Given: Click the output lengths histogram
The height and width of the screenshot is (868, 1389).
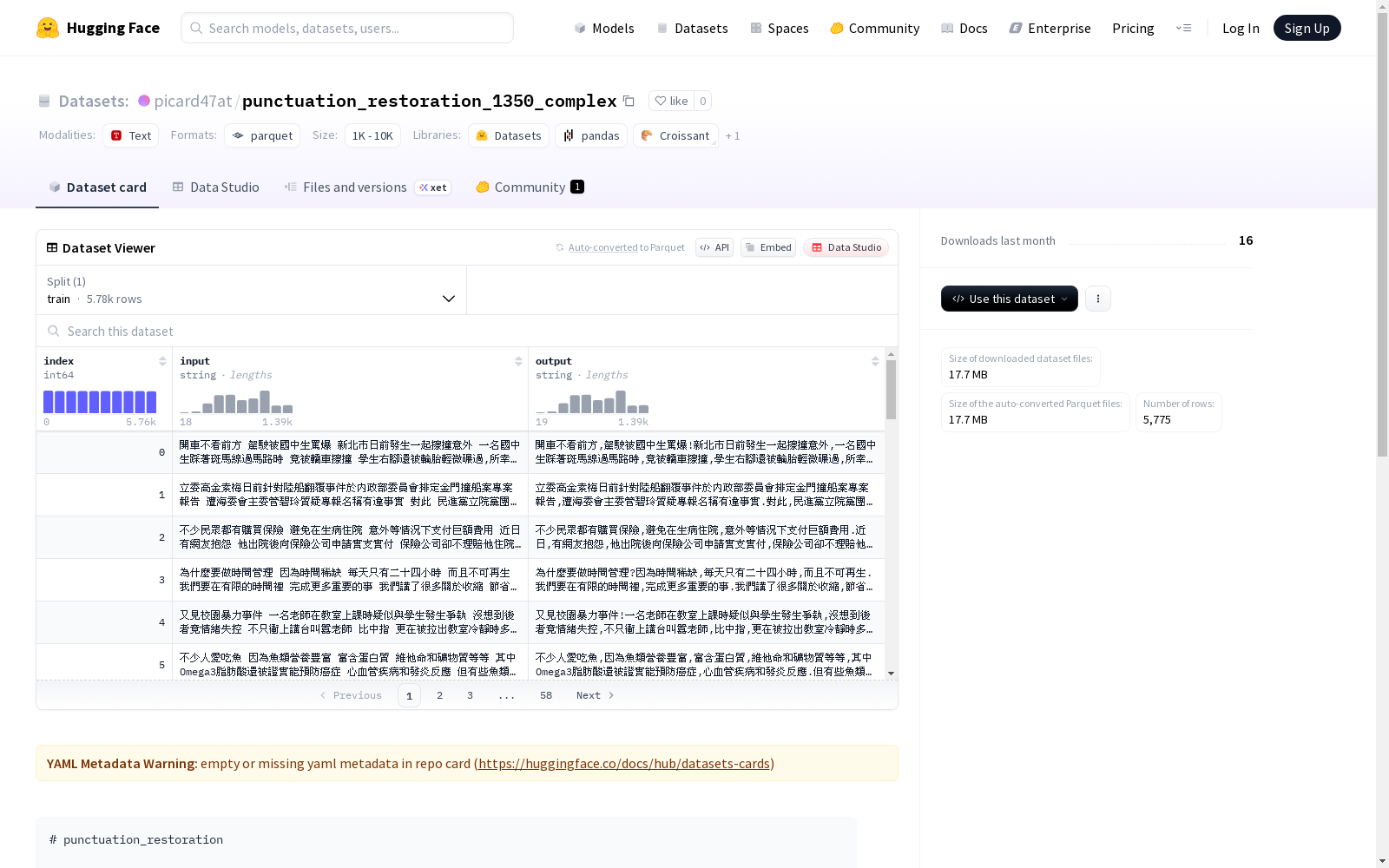Looking at the screenshot, I should pos(592,402).
